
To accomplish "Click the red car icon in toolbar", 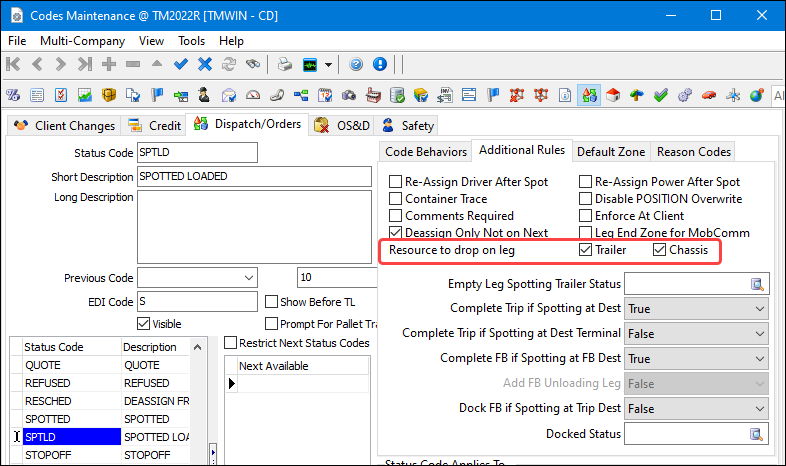I will click(x=708, y=96).
